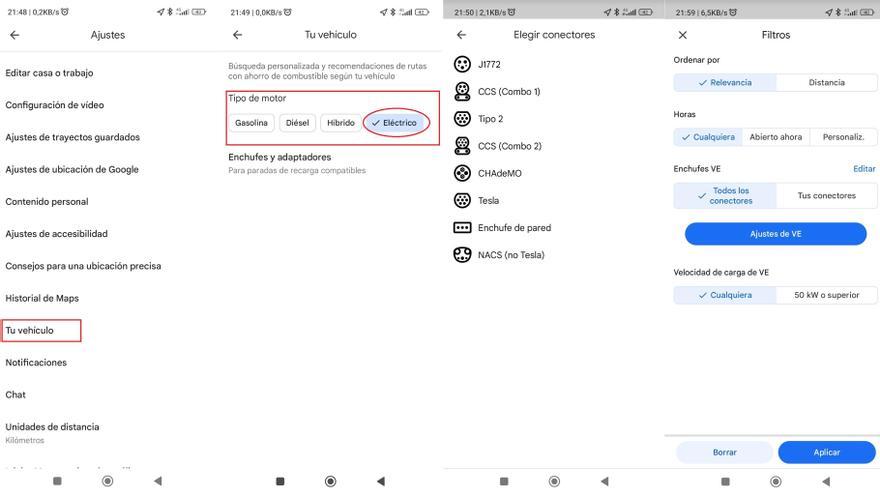Open Chat settings
Screen dimensions: 880x495
point(15,395)
